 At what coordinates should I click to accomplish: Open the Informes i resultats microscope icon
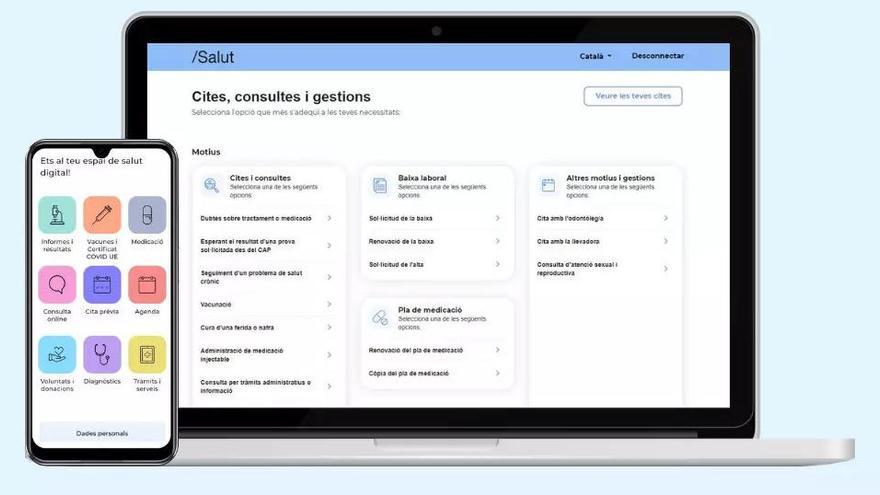57,215
